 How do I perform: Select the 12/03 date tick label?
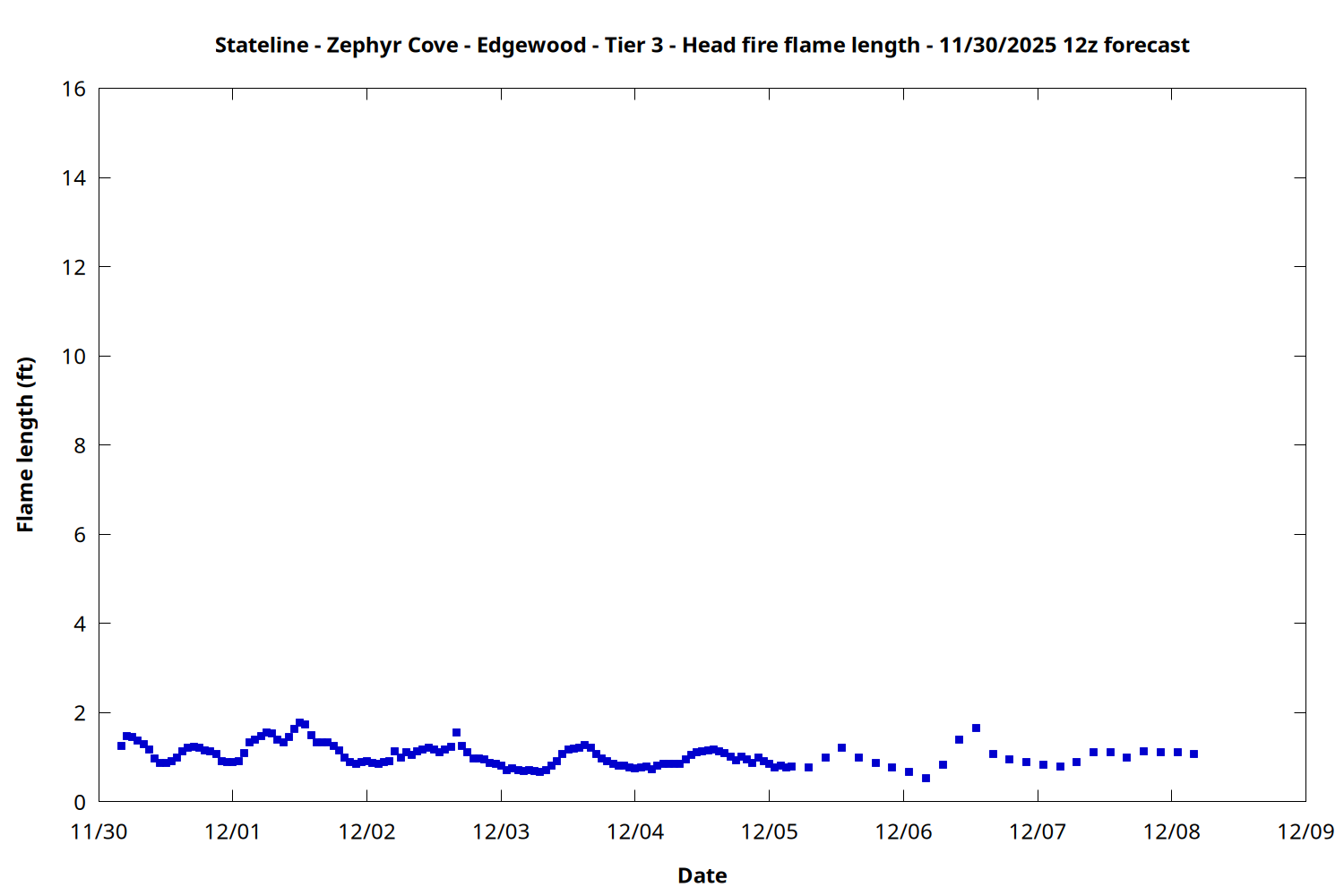click(x=501, y=831)
